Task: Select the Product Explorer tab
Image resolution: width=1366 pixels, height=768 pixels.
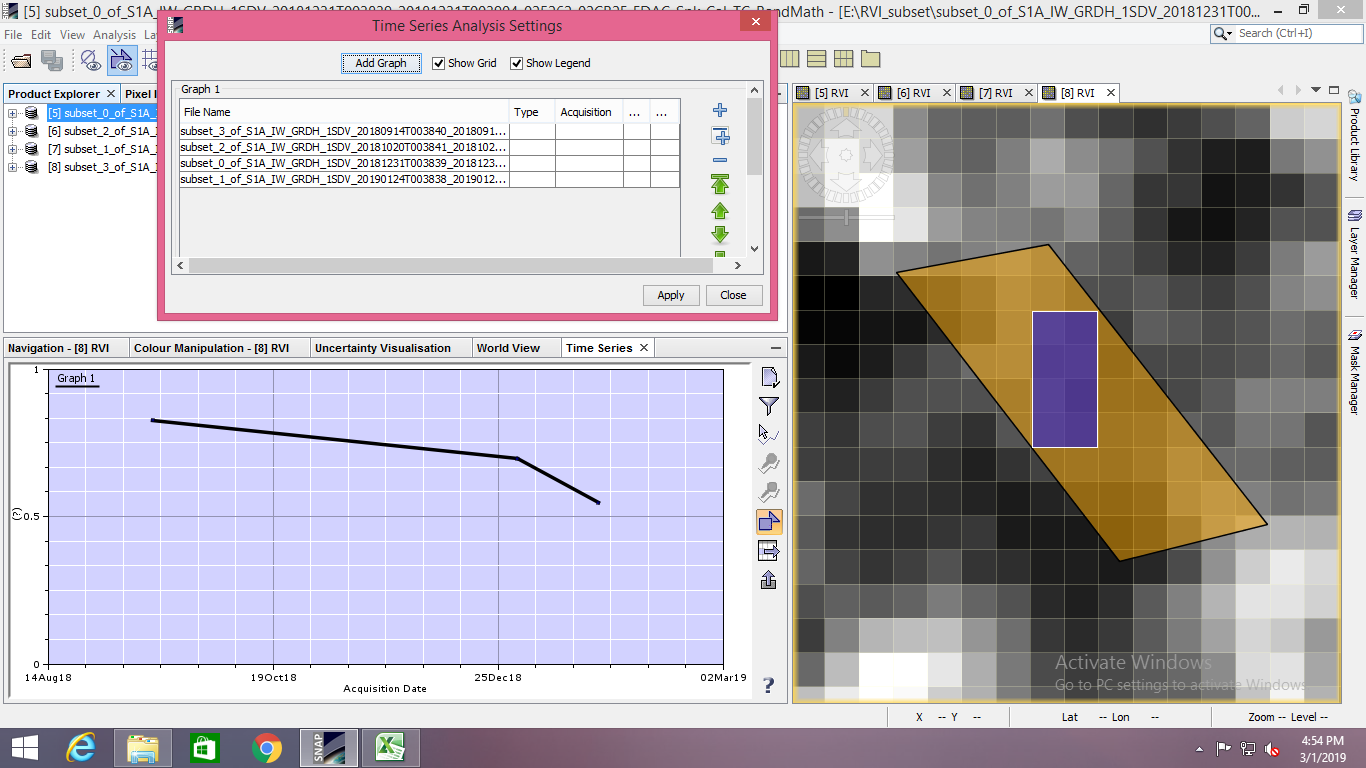Action: pyautogui.click(x=62, y=94)
